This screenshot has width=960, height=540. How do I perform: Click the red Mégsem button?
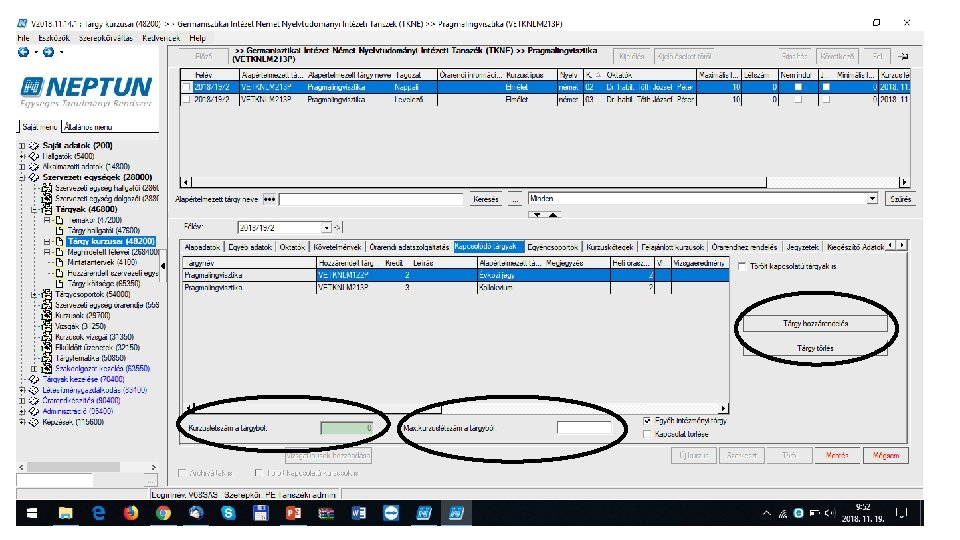pos(885,456)
